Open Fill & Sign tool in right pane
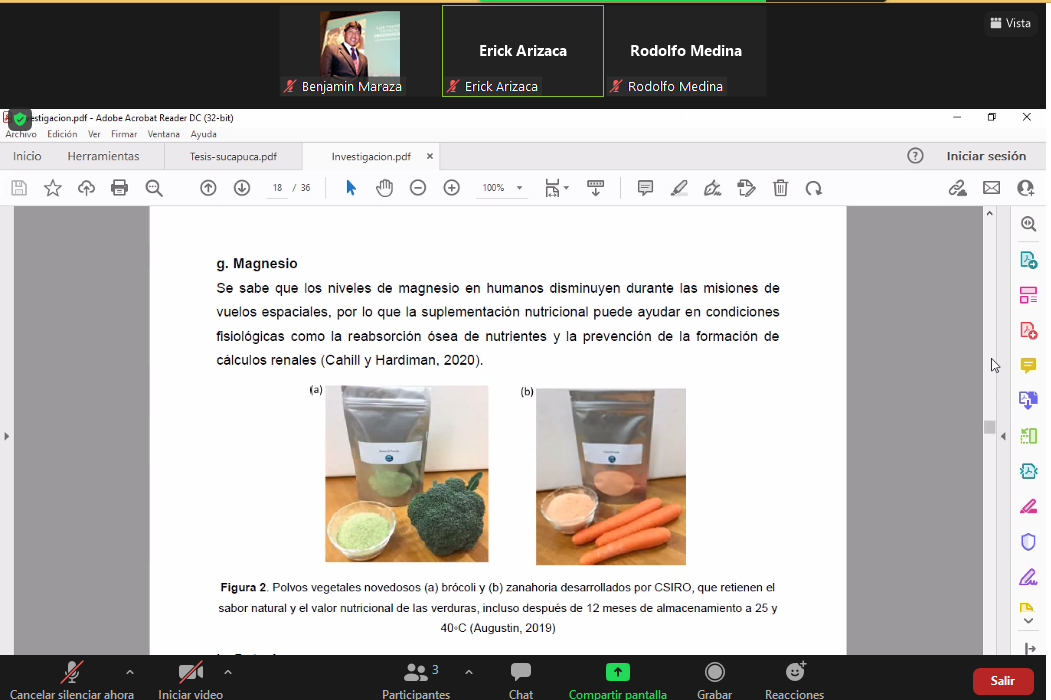Screen dimensions: 1051x700 coord(1028,577)
